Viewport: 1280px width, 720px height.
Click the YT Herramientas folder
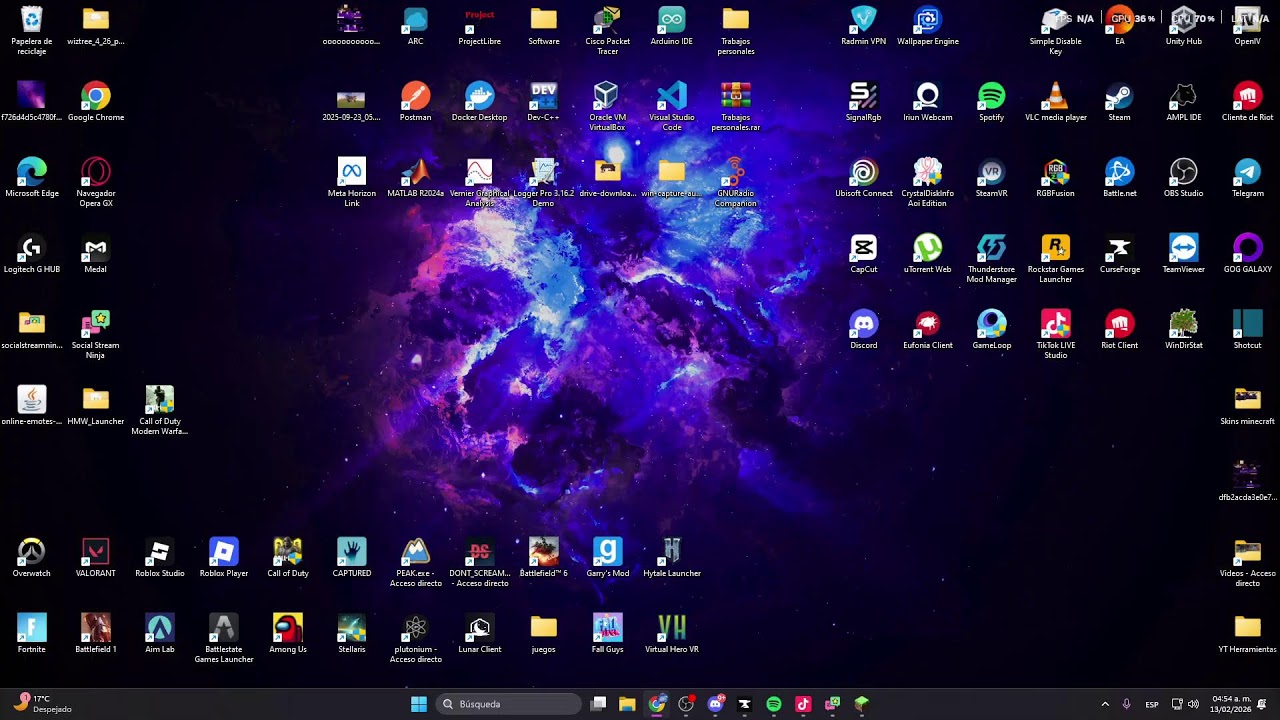[x=1247, y=629]
